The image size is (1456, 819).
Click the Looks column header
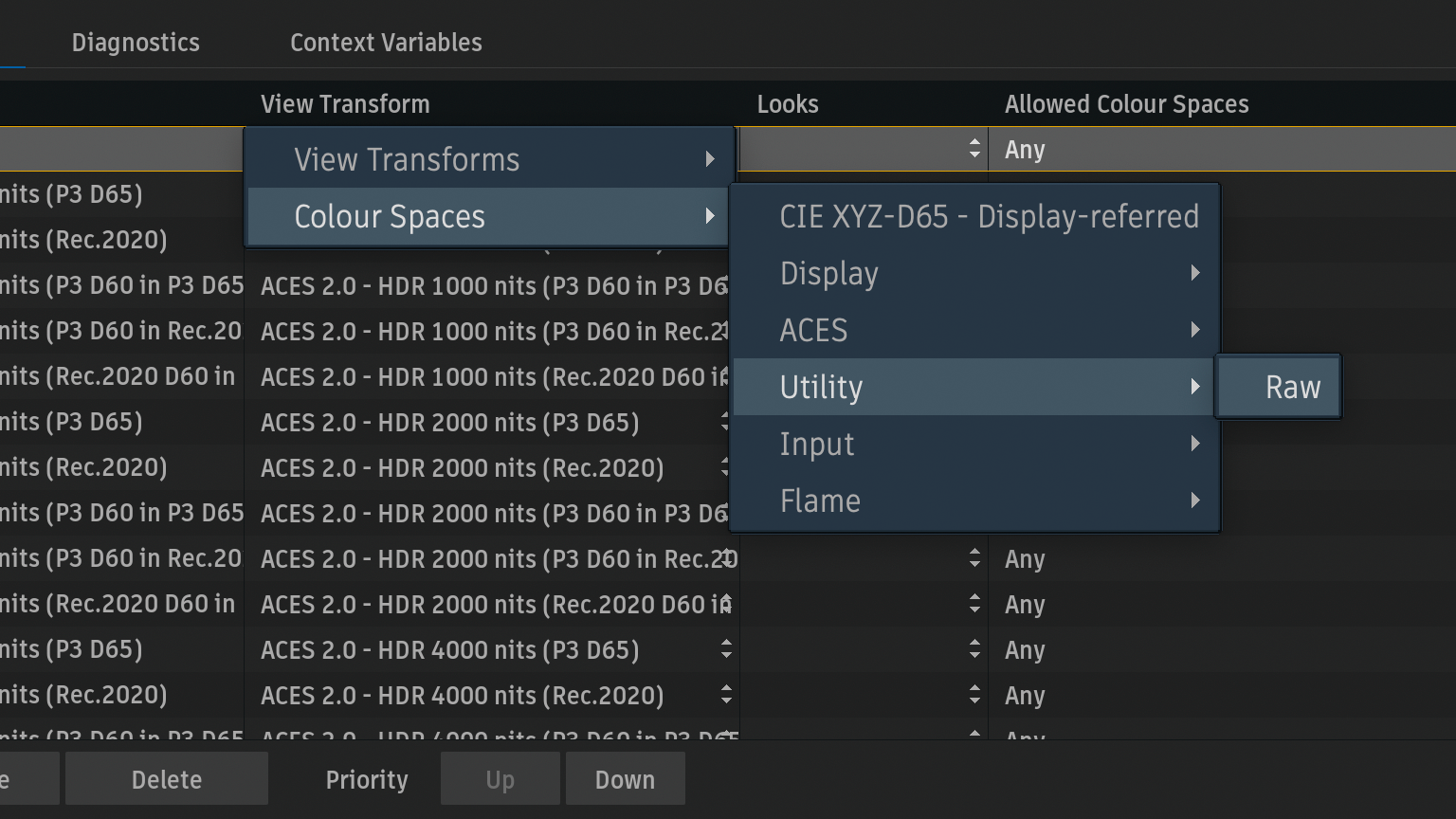(788, 104)
